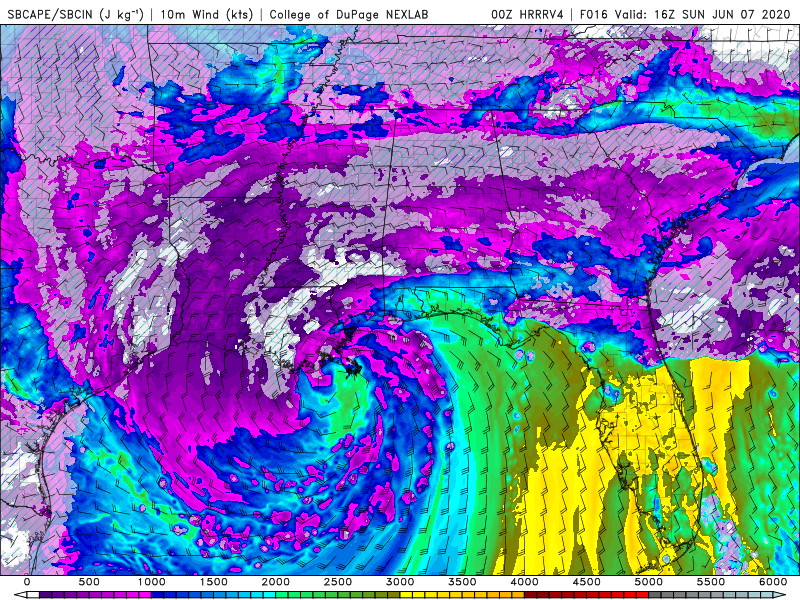Select the 3000 legend value

point(401,582)
